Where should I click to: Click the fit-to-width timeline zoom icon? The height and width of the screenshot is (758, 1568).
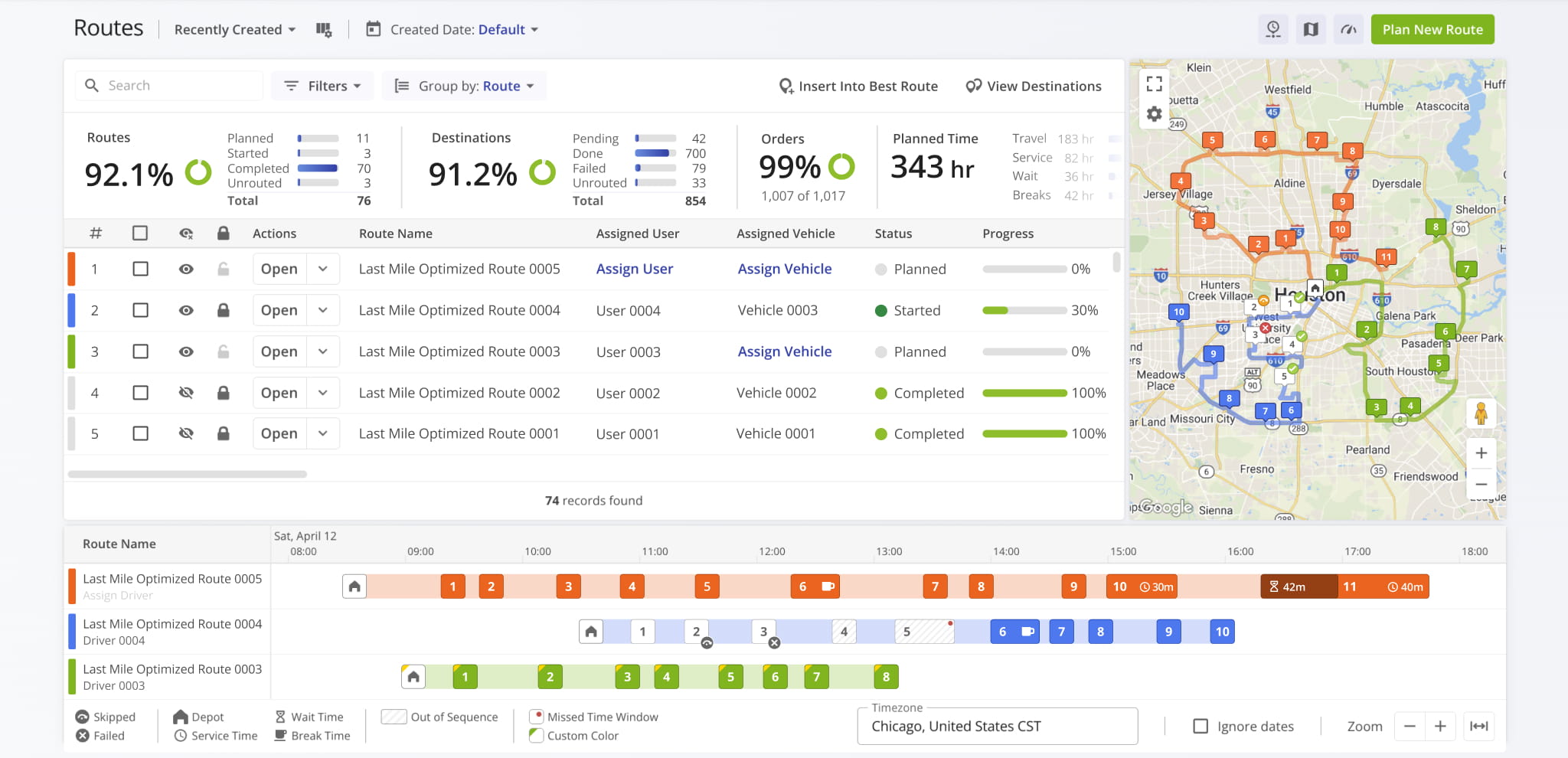(1479, 726)
